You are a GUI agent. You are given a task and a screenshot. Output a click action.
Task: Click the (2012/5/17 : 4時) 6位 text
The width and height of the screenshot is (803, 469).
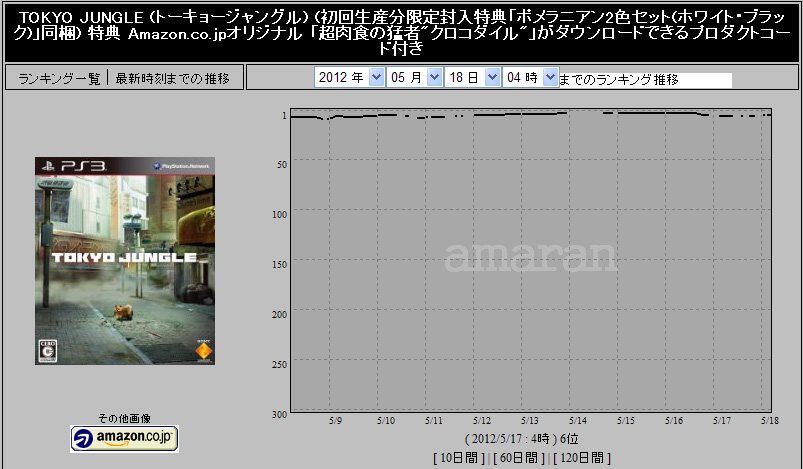(521, 439)
